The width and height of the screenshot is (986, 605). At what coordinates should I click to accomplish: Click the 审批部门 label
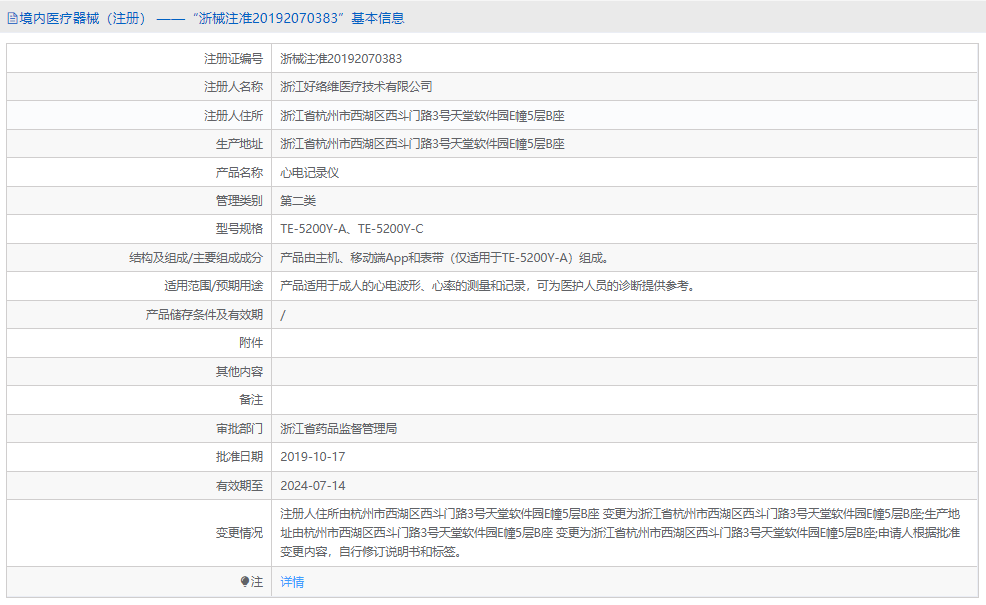pyautogui.click(x=239, y=429)
